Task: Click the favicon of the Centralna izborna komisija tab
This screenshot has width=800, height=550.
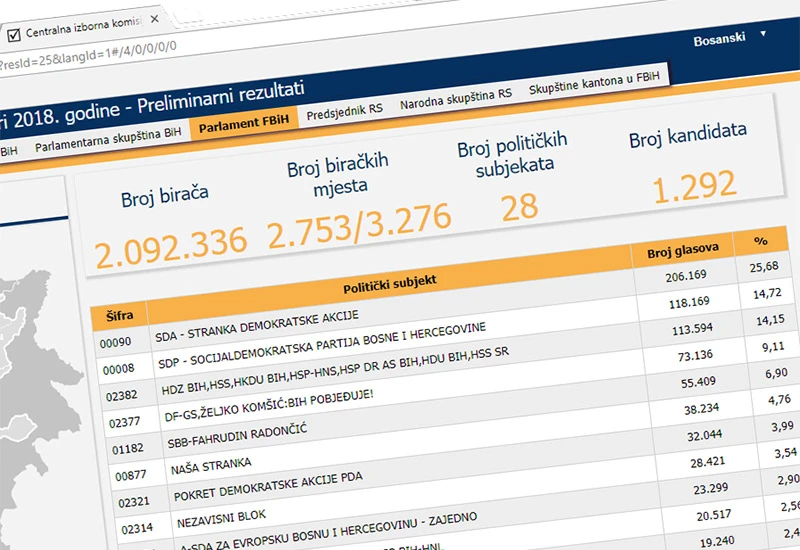Action: click(14, 35)
